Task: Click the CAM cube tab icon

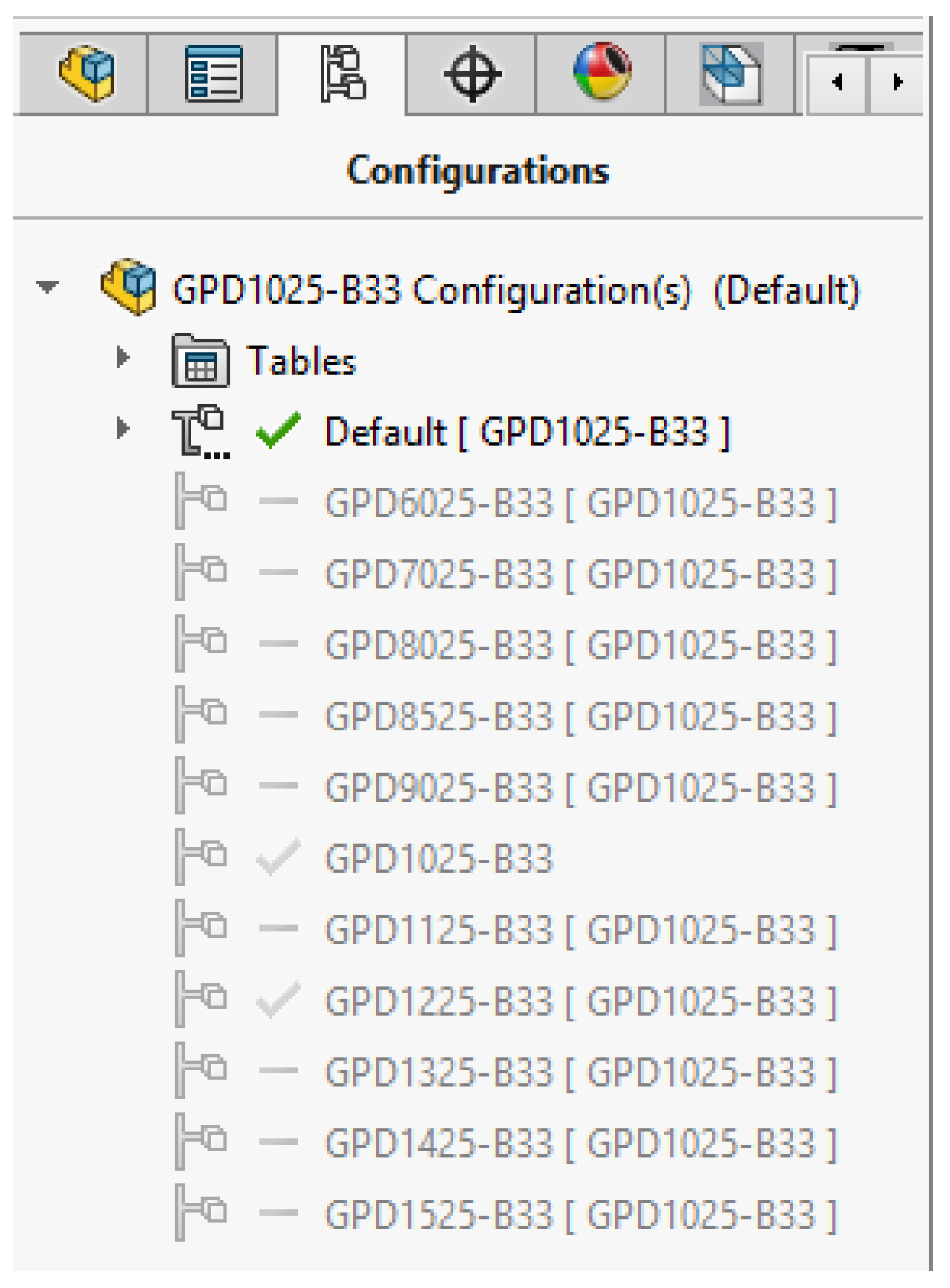Action: point(730,73)
